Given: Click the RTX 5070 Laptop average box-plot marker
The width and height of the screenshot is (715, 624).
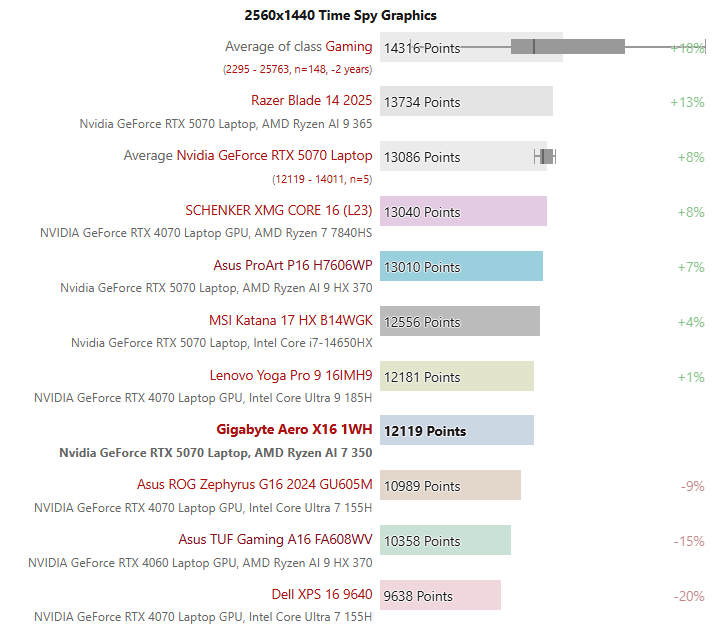Looking at the screenshot, I should click(545, 156).
